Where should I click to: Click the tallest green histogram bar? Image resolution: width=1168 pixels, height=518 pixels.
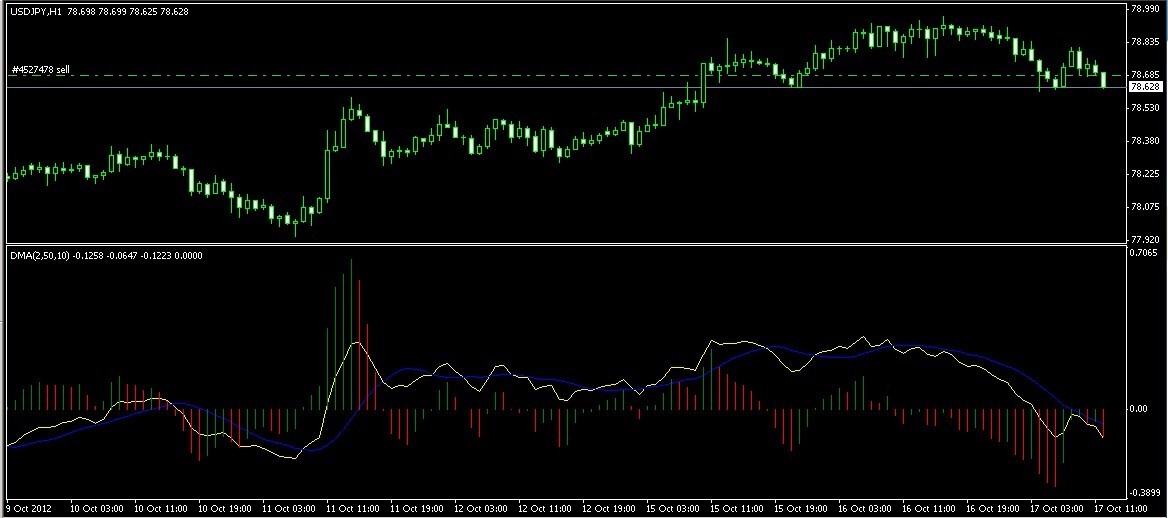pos(351,334)
